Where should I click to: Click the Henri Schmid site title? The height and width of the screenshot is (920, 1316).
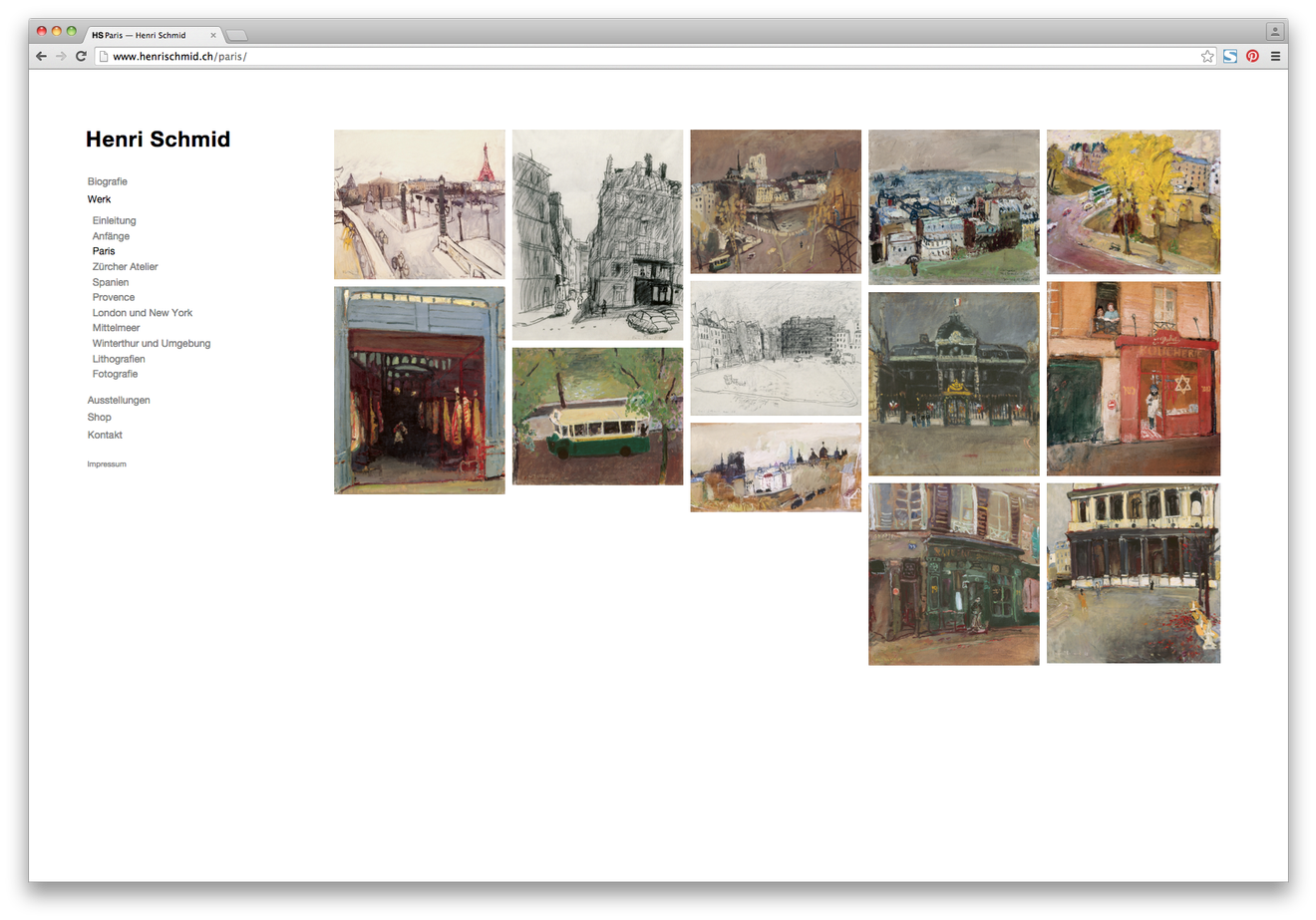(158, 140)
